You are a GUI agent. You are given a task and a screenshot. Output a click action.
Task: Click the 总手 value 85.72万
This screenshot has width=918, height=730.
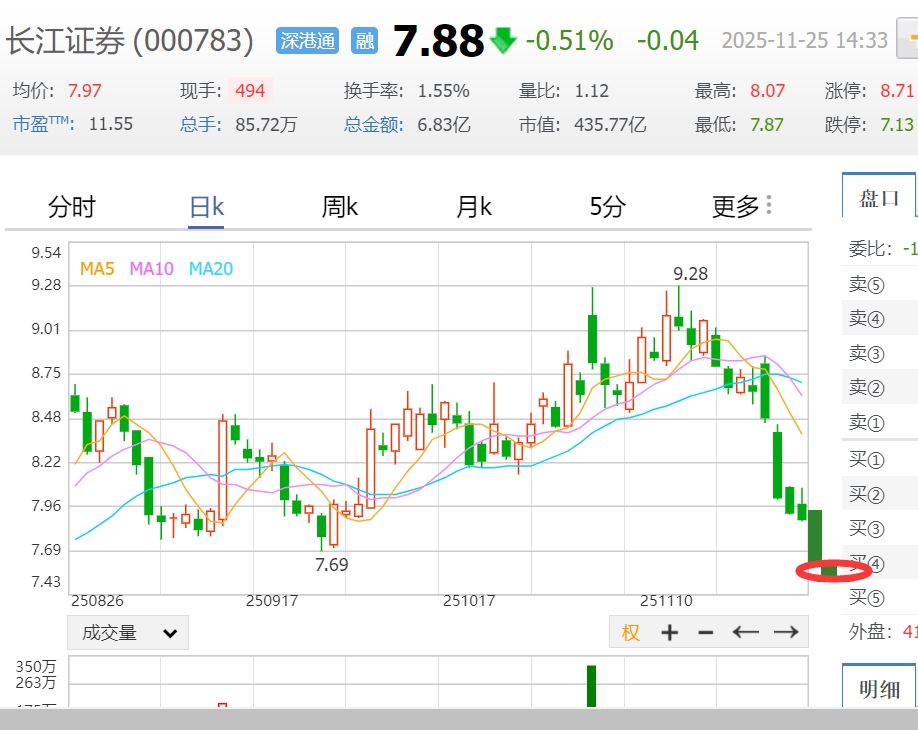click(x=266, y=124)
